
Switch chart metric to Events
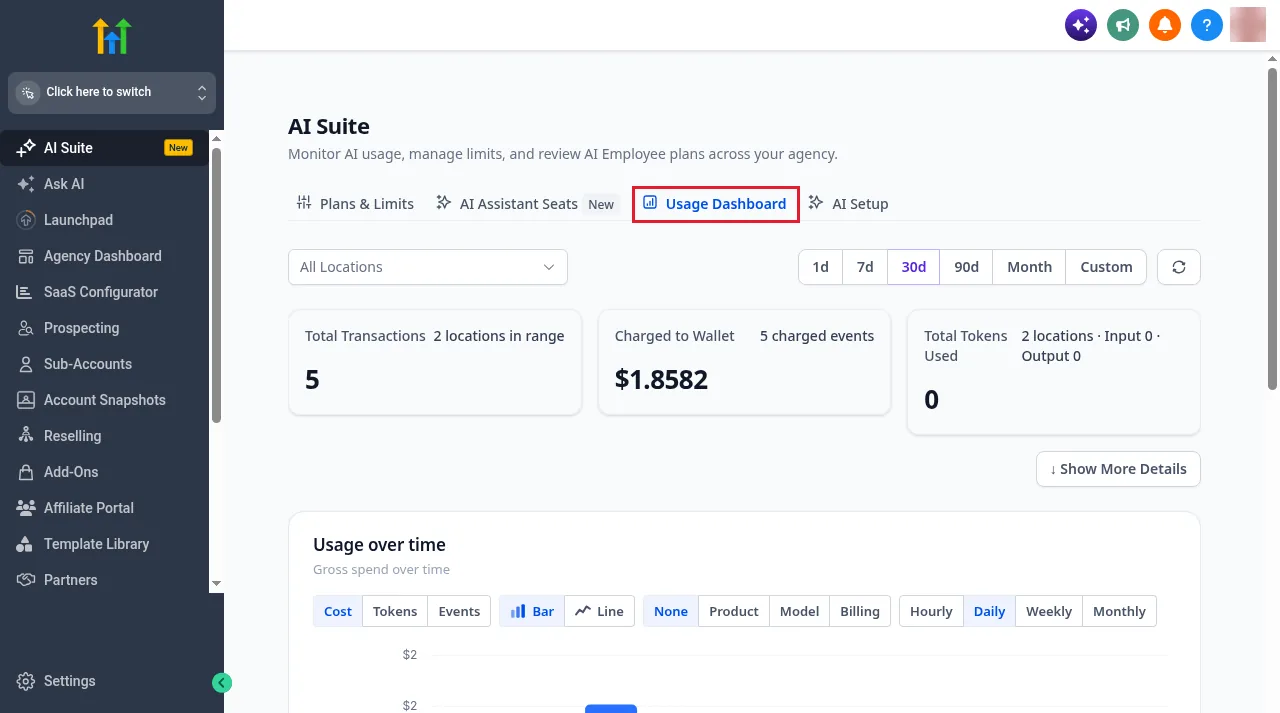click(x=459, y=611)
